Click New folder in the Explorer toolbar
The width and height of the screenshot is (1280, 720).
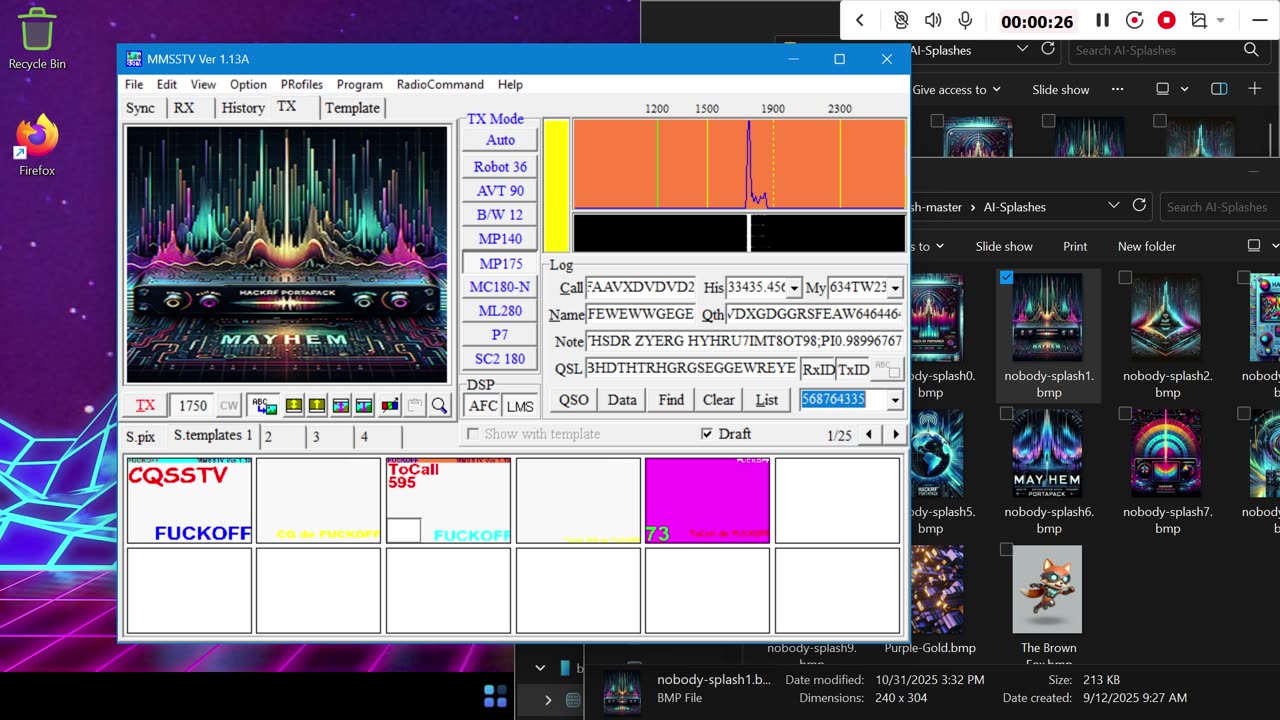click(1147, 246)
